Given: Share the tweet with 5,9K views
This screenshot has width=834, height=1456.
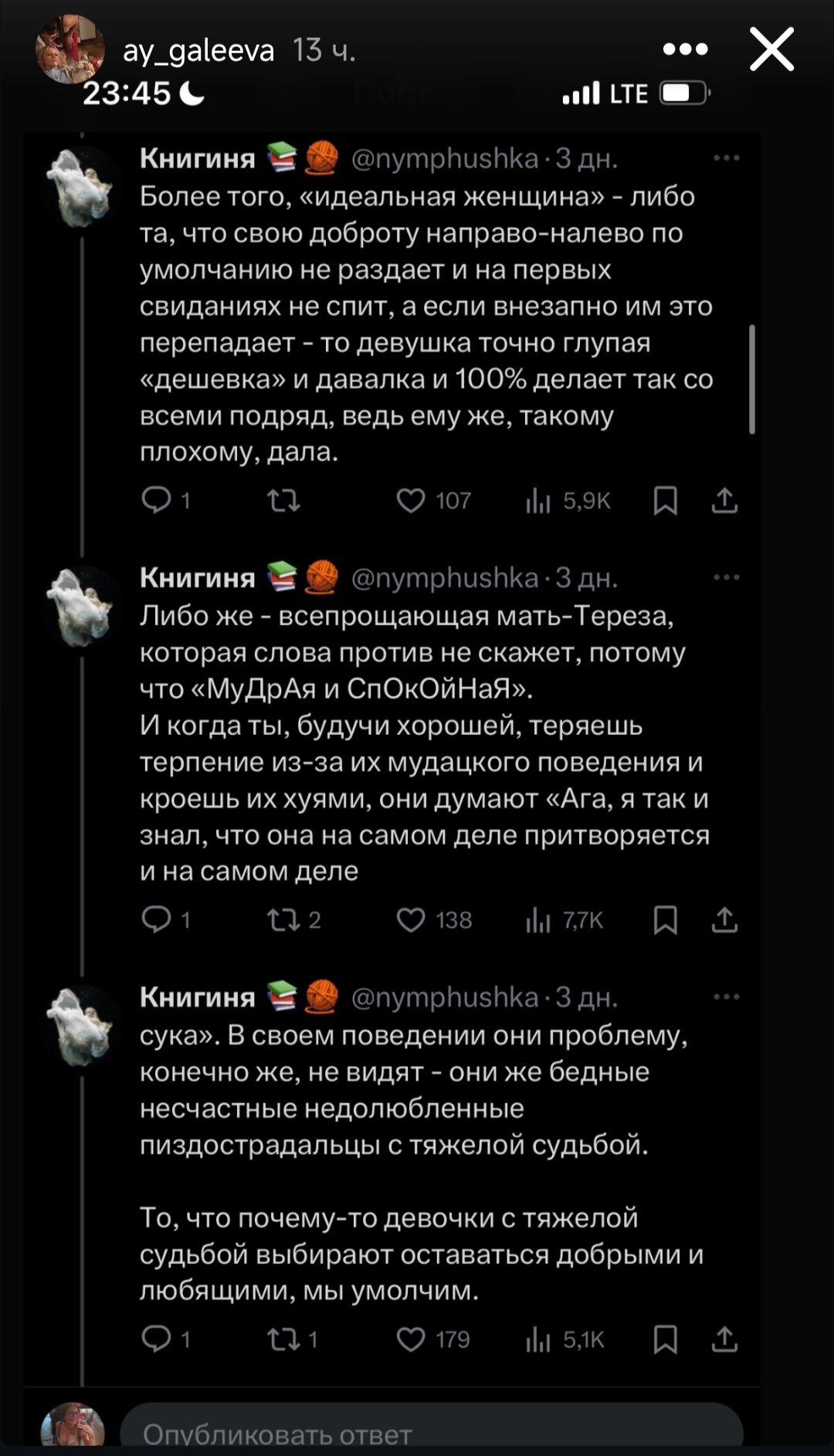Looking at the screenshot, I should (x=724, y=501).
